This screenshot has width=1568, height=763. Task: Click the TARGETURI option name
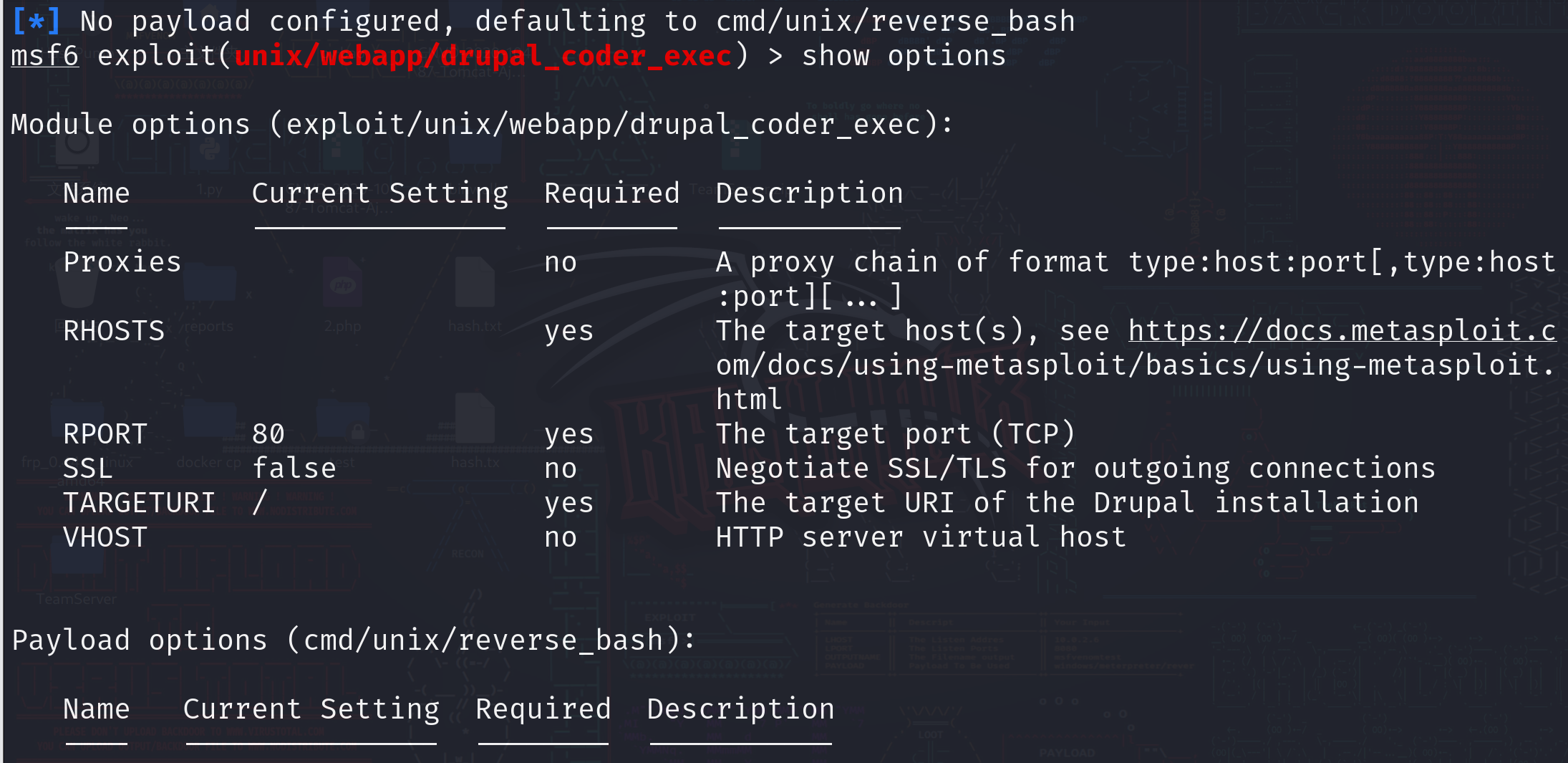139,503
